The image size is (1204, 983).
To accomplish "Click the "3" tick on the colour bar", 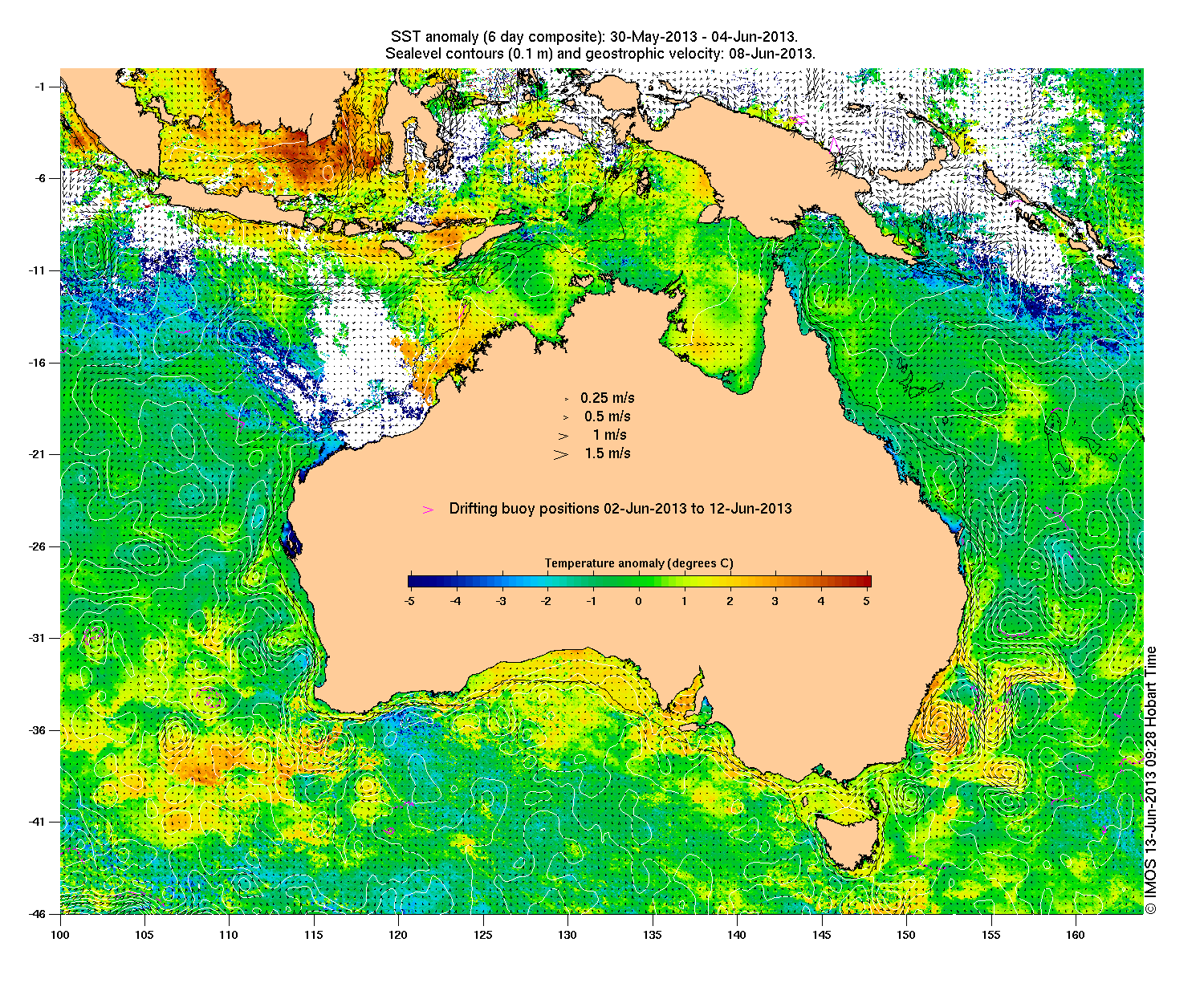I will 775,600.
